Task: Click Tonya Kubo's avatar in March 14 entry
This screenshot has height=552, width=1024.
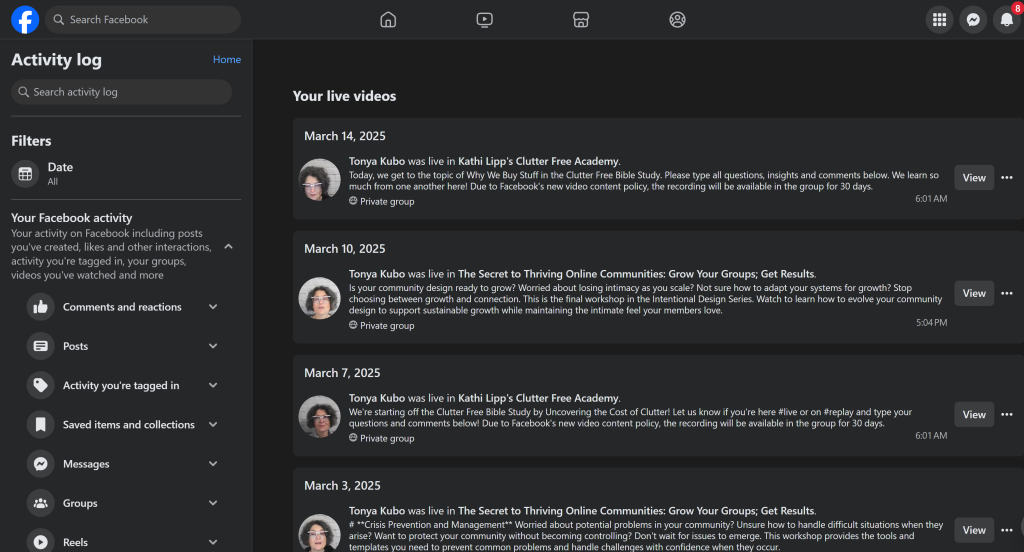Action: [319, 180]
